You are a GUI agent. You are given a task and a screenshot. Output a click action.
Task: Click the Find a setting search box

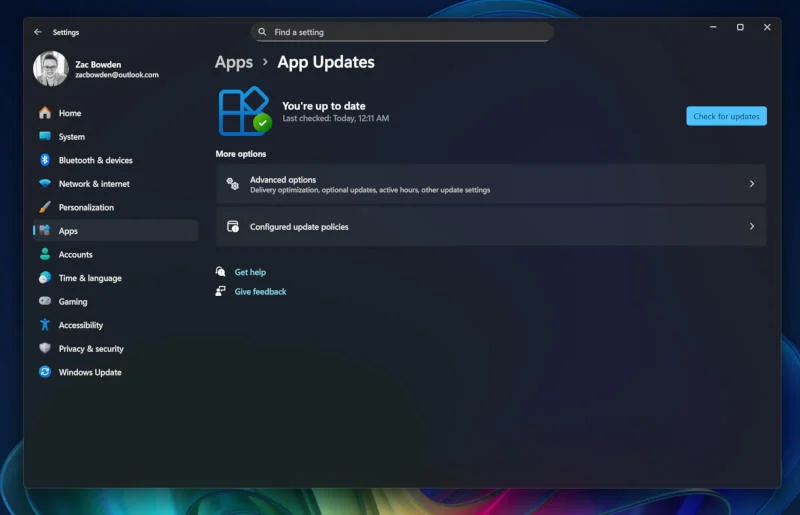pyautogui.click(x=402, y=32)
